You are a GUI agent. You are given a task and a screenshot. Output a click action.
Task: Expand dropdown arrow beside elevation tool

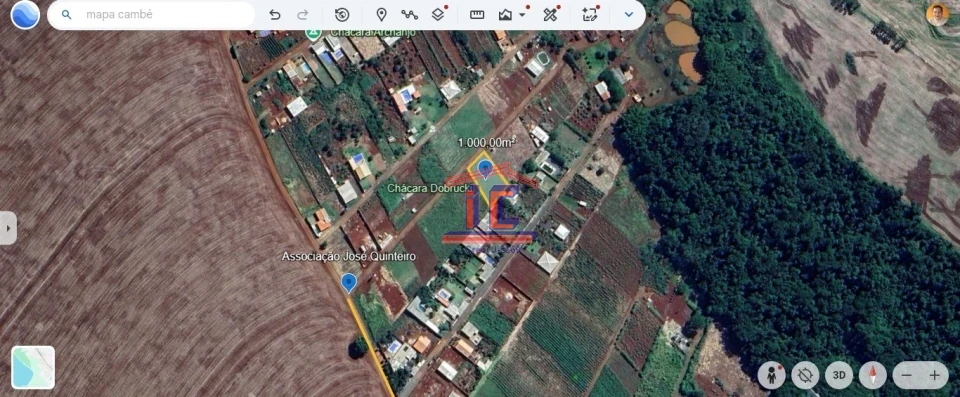pyautogui.click(x=522, y=15)
